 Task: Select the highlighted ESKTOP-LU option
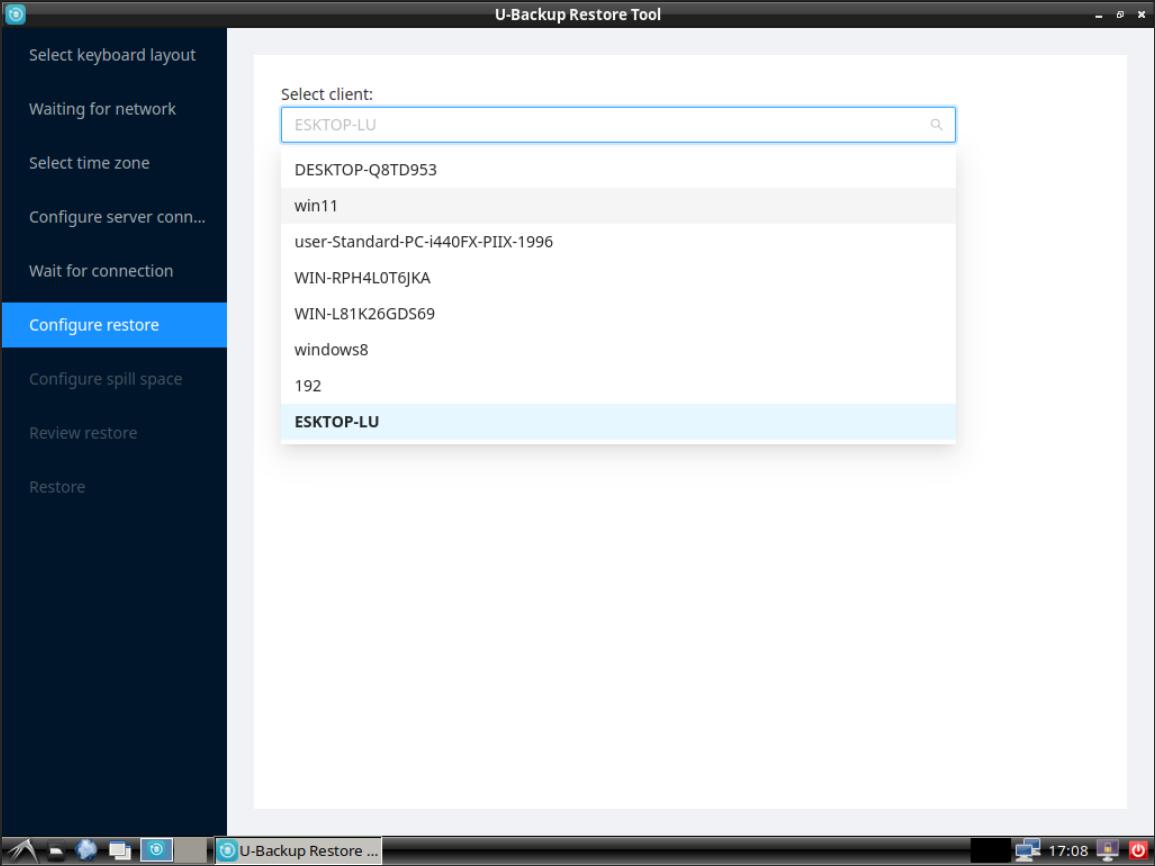click(336, 422)
